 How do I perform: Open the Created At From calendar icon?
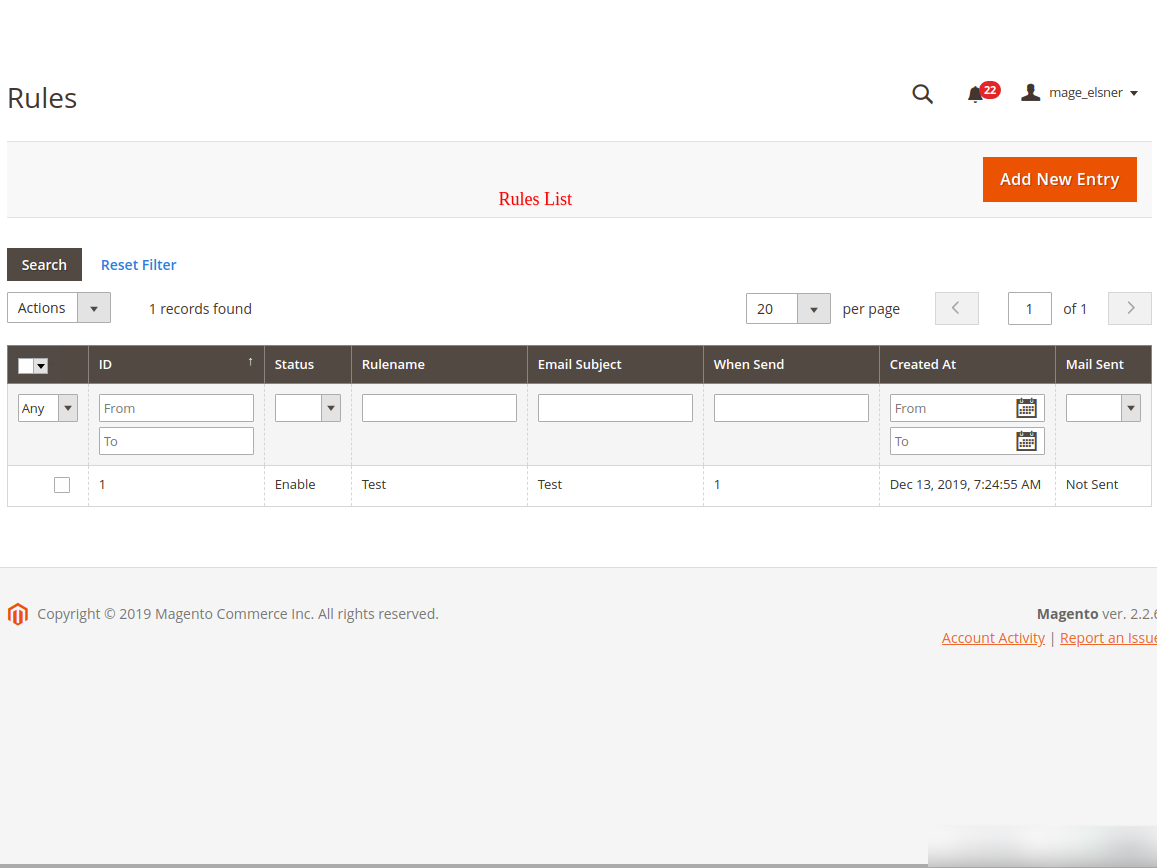pos(1026,408)
